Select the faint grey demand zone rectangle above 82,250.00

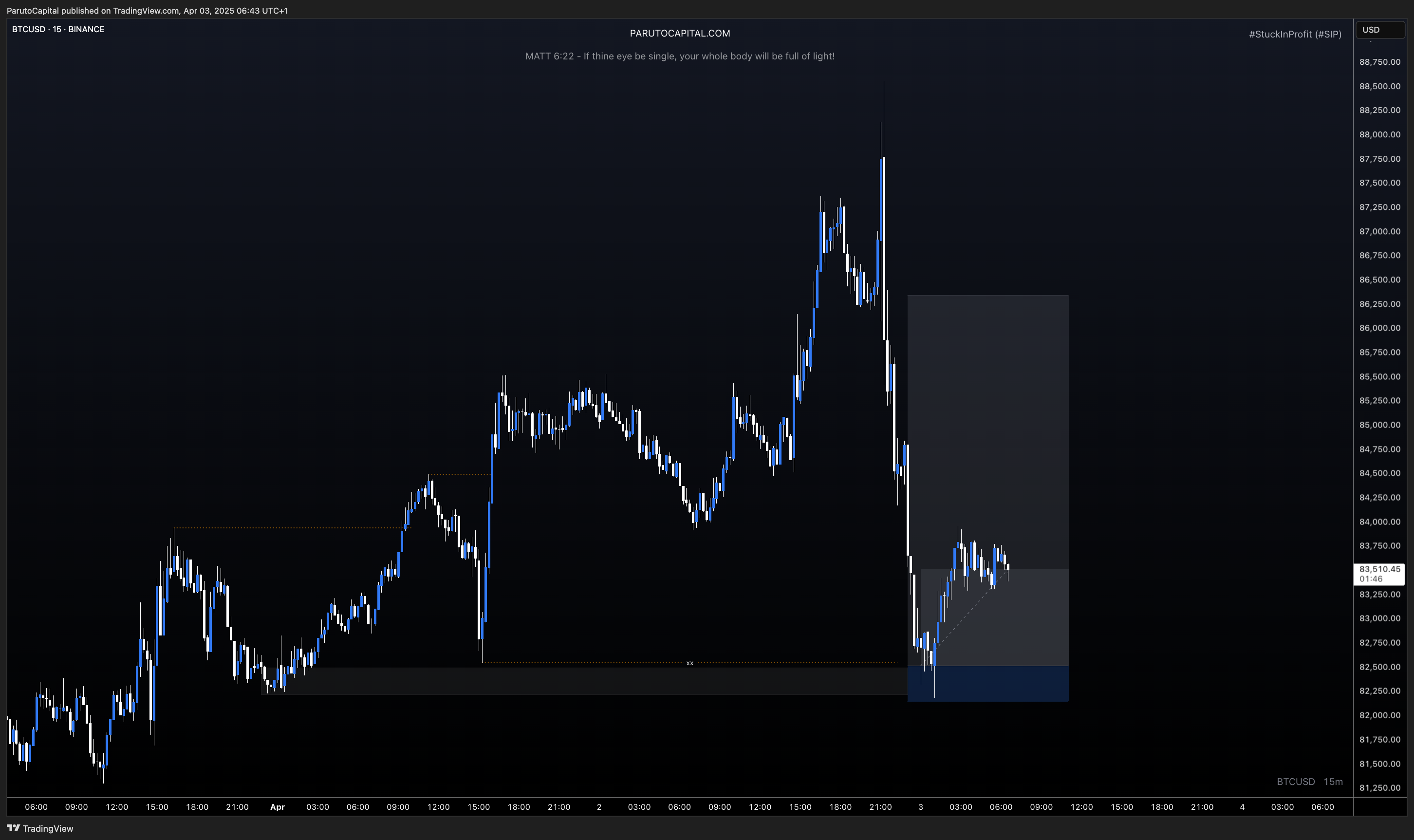[583, 681]
